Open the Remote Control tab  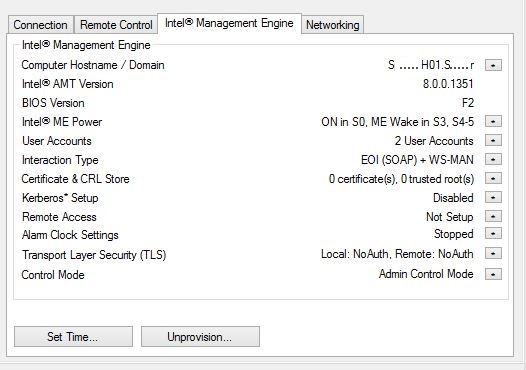(x=116, y=24)
